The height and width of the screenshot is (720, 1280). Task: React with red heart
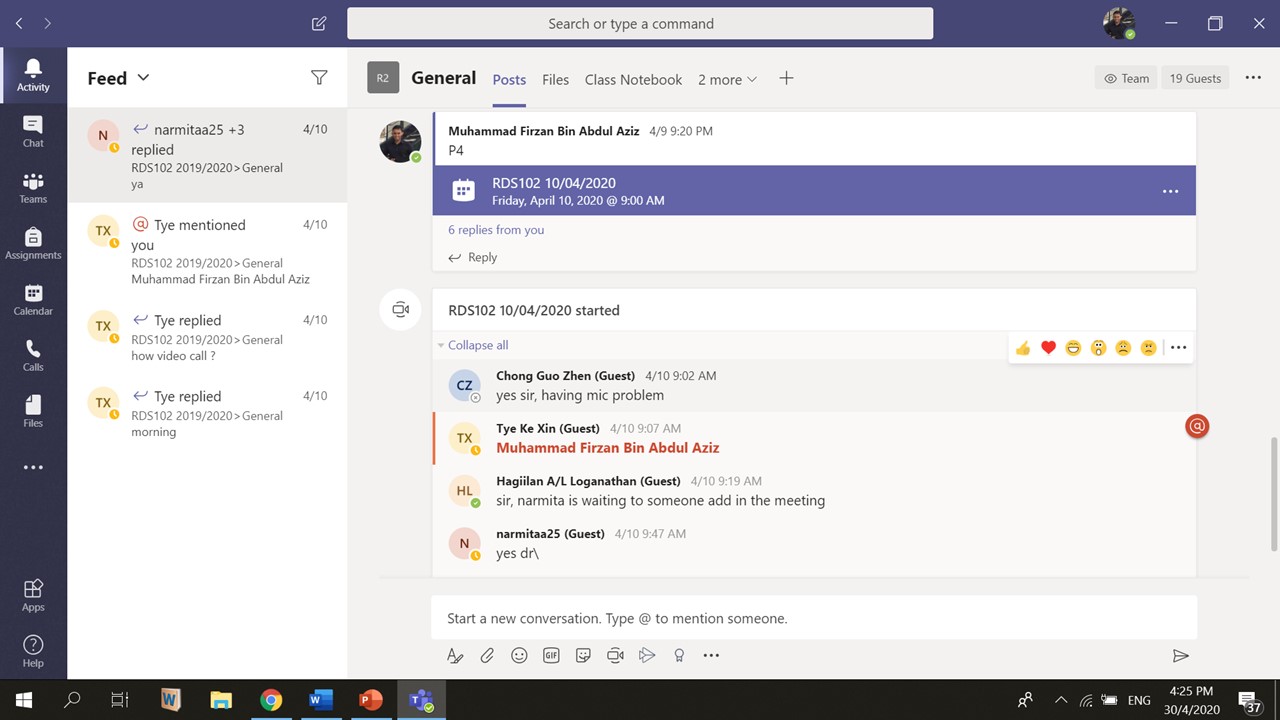[1048, 348]
